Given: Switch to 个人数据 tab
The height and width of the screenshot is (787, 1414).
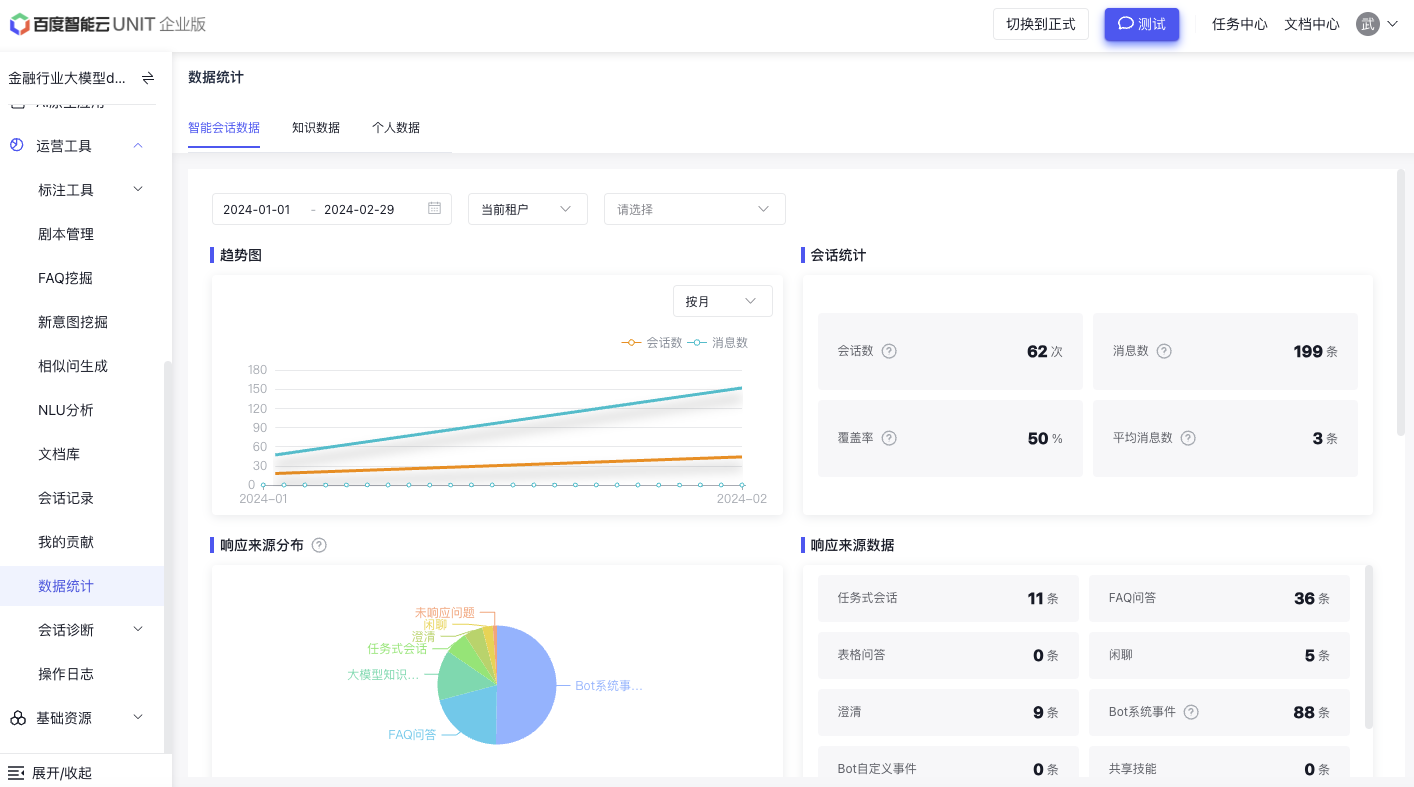Looking at the screenshot, I should coord(396,128).
